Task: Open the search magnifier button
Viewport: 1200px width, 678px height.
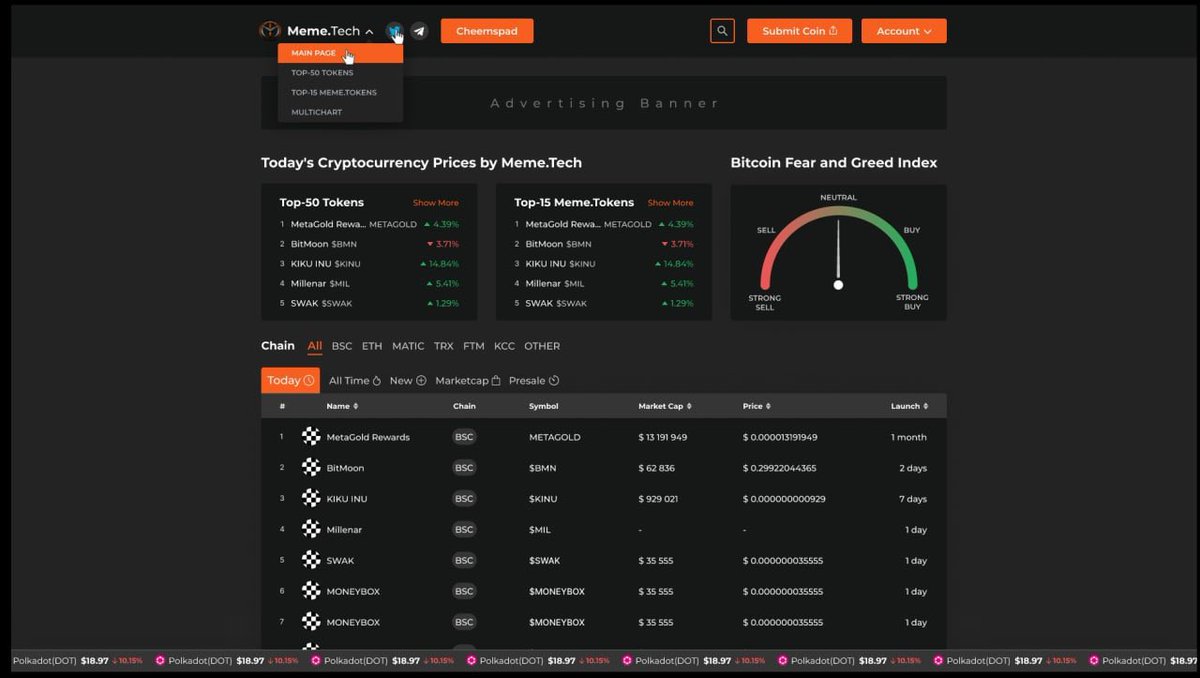Action: point(722,31)
